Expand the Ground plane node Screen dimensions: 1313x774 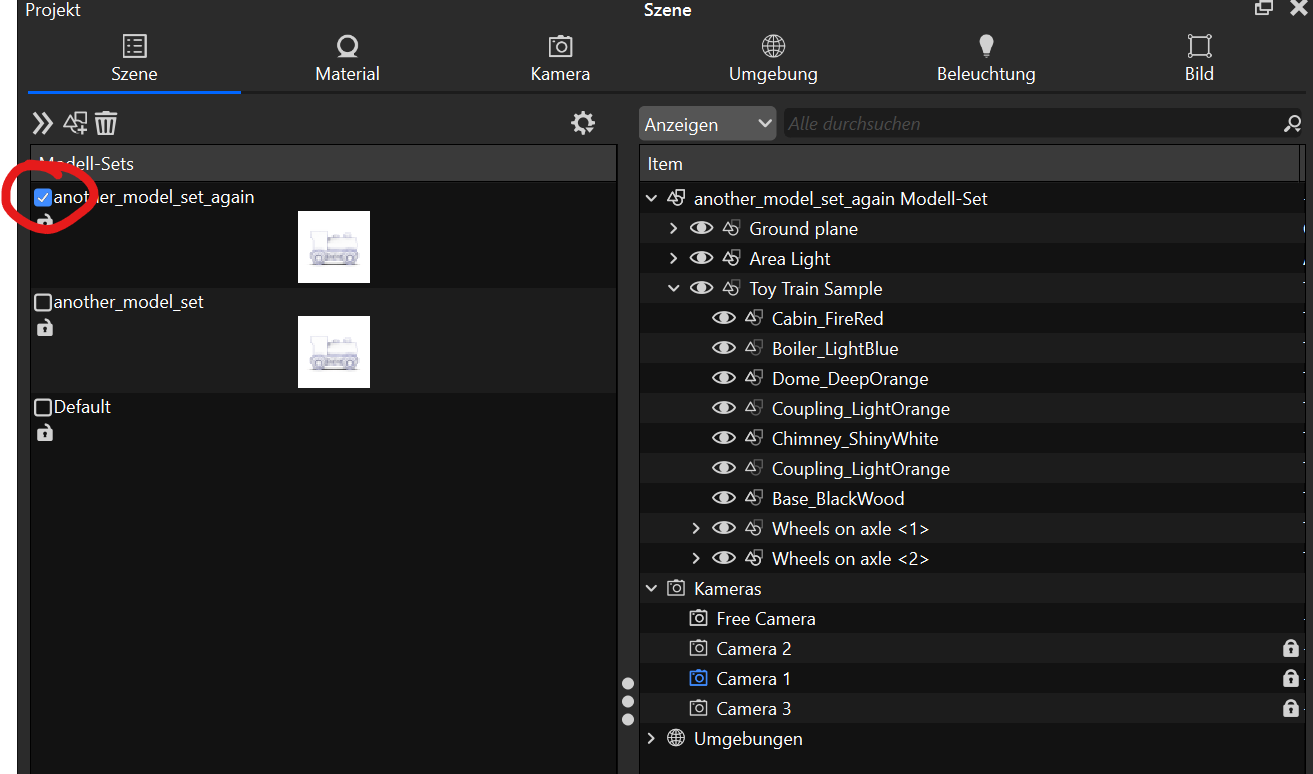(674, 229)
